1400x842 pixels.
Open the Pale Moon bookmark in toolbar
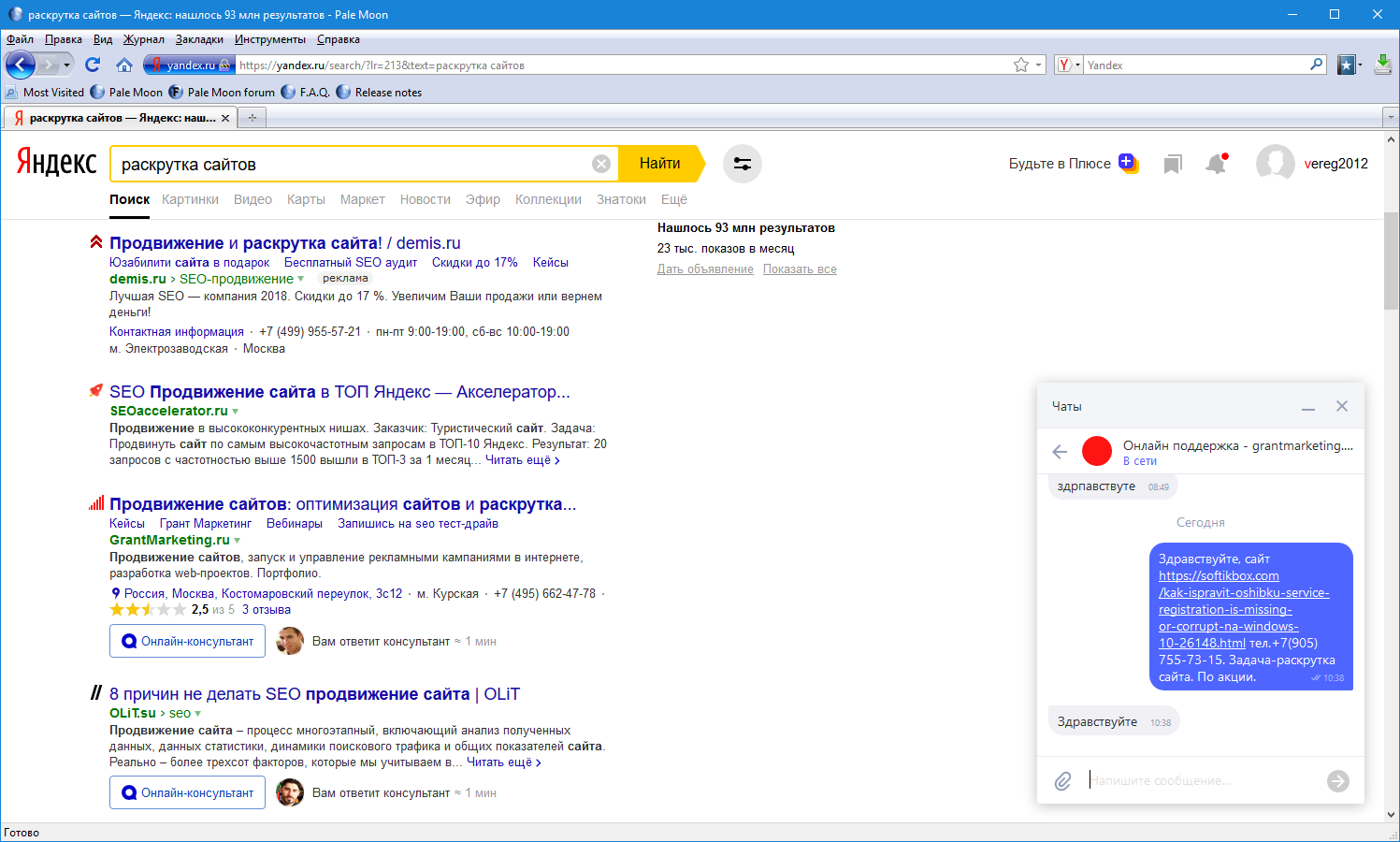126,93
